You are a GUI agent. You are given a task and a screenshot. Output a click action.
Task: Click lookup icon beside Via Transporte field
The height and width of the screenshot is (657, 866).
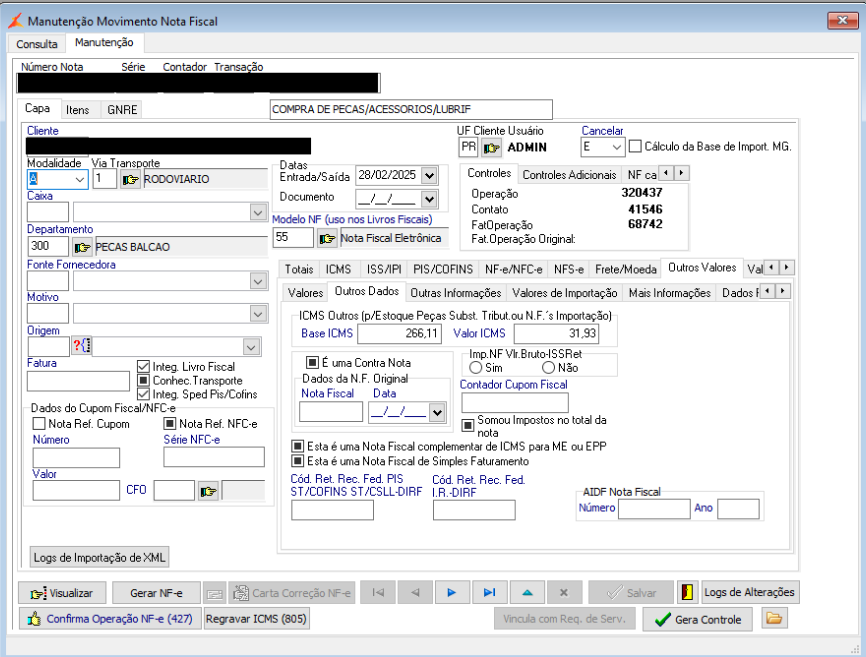131,179
